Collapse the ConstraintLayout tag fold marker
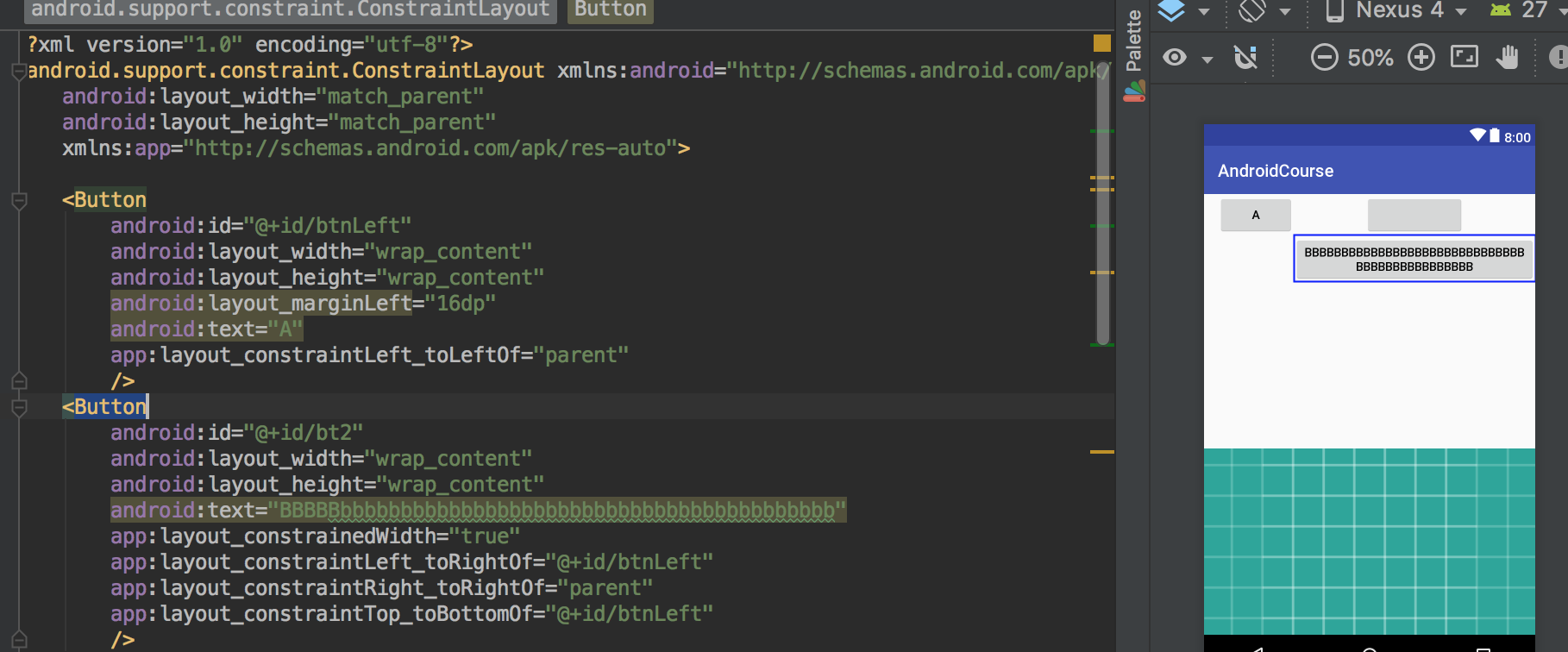1568x652 pixels. point(19,71)
